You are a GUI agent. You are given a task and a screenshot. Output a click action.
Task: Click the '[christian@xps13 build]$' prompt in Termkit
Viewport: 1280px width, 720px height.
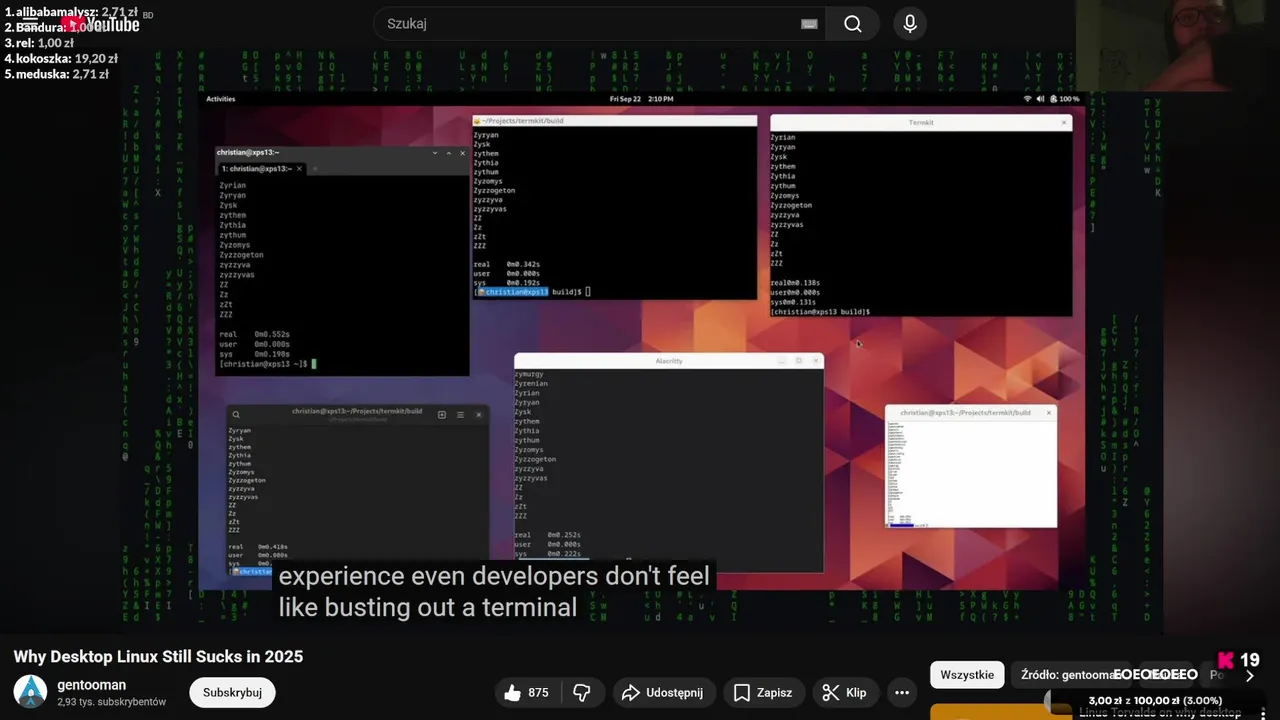click(x=820, y=312)
